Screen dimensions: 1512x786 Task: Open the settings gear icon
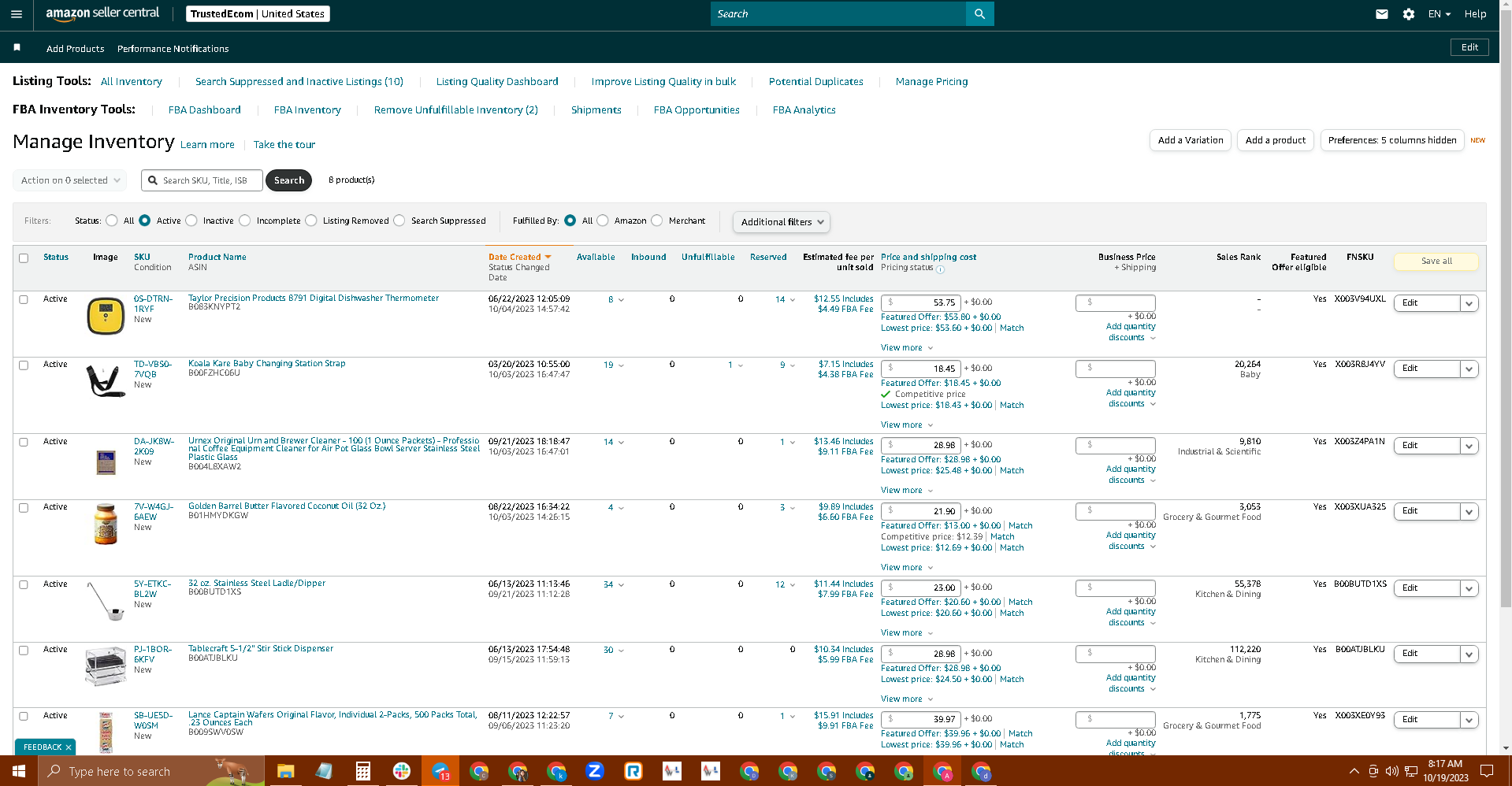(x=1409, y=14)
